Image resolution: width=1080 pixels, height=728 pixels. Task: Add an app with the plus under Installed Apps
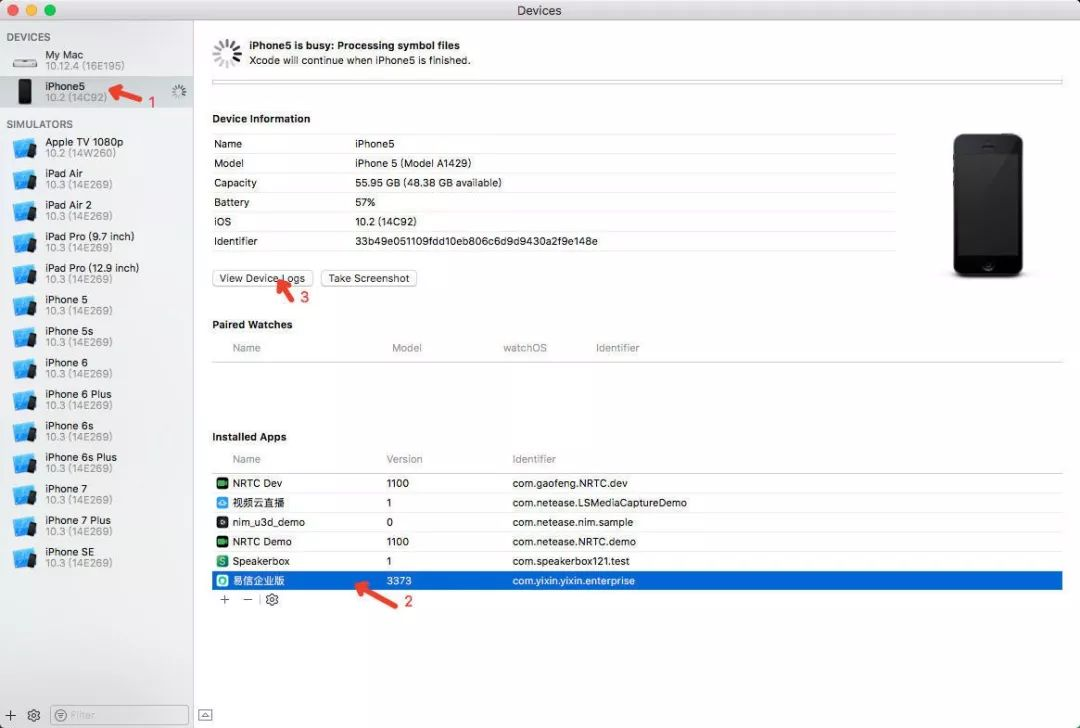[225, 600]
